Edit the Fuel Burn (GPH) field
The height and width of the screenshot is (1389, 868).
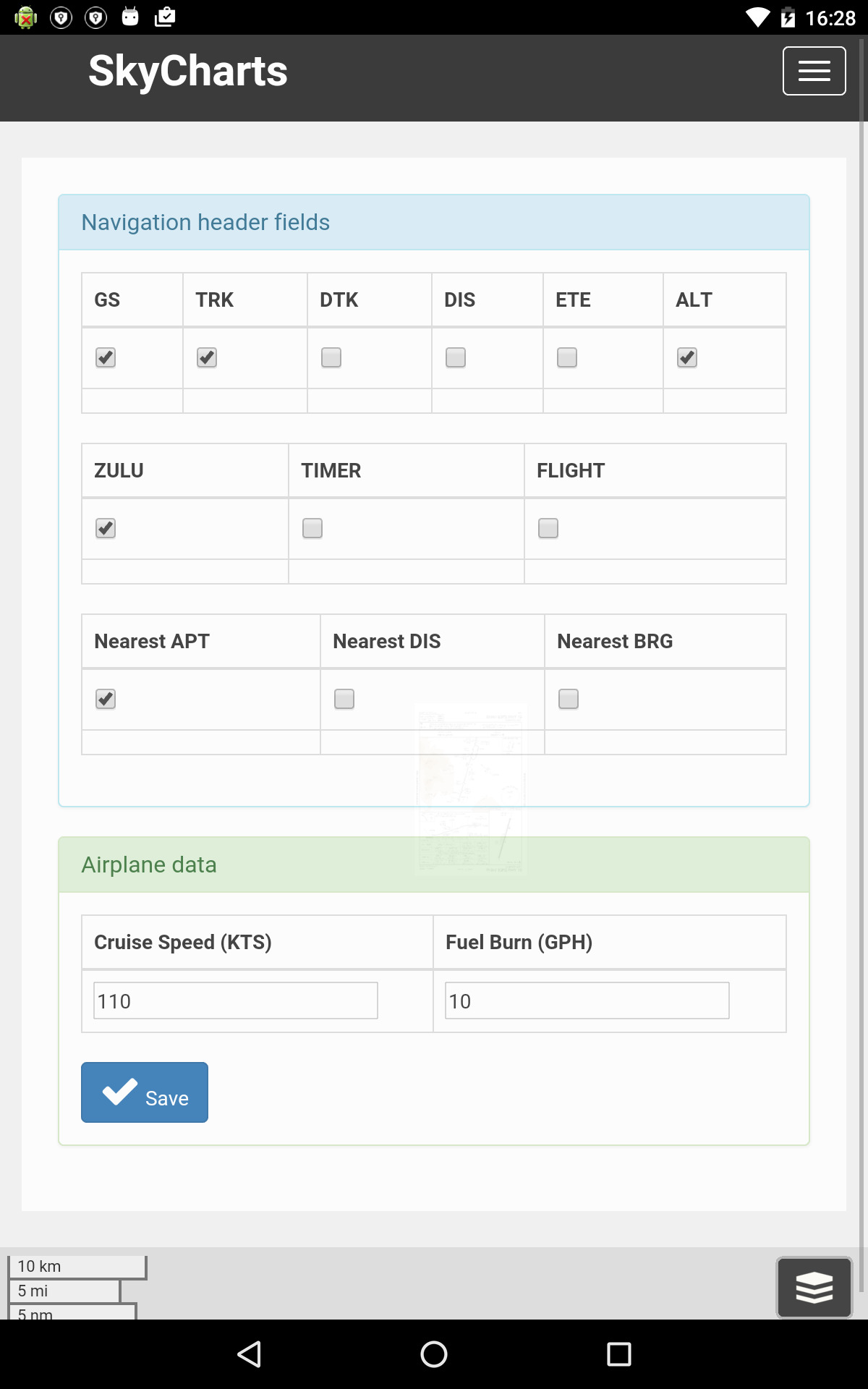(x=587, y=1001)
